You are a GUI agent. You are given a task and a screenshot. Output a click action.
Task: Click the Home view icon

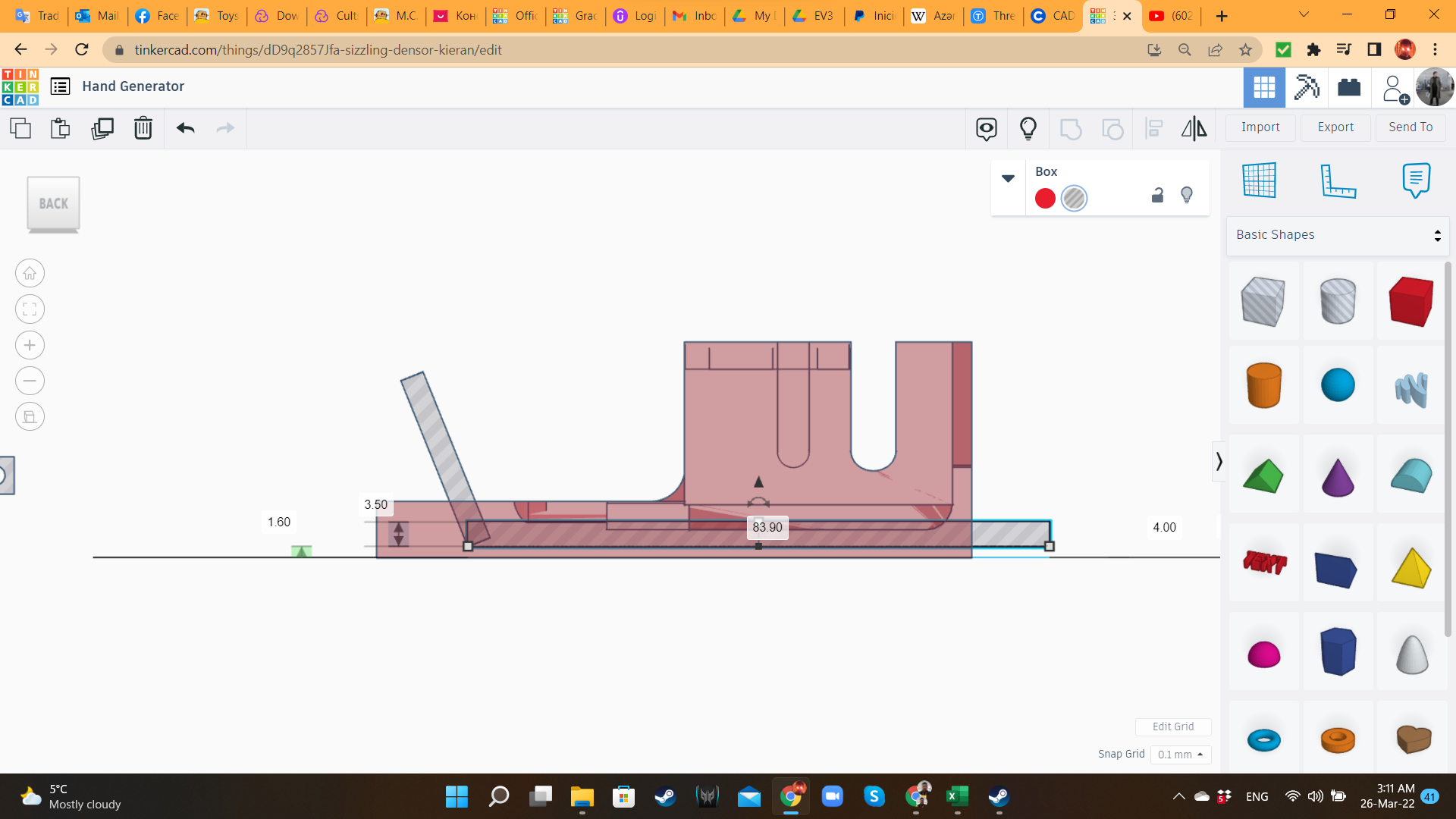tap(30, 273)
